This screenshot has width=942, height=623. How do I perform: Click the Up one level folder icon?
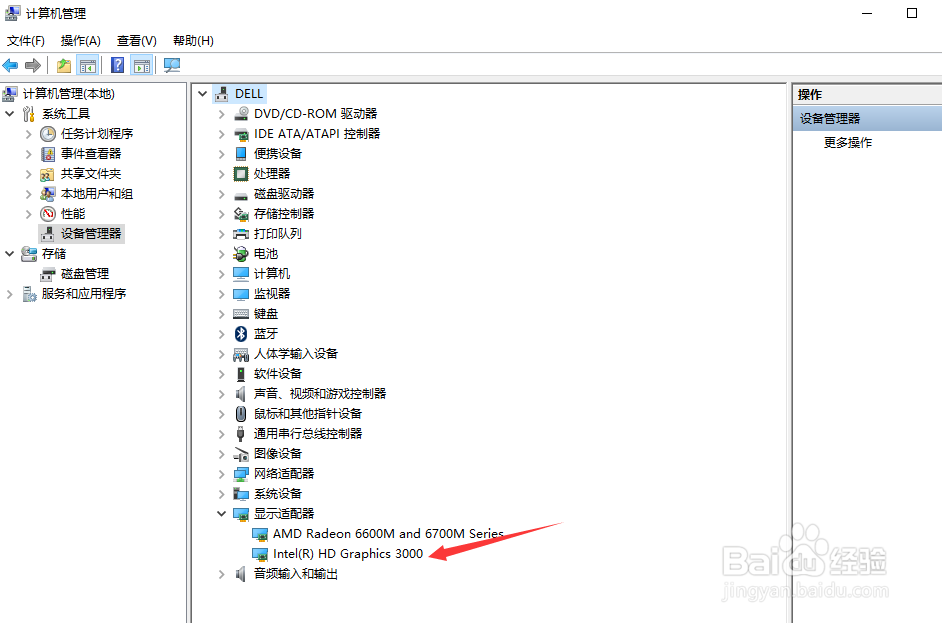64,65
